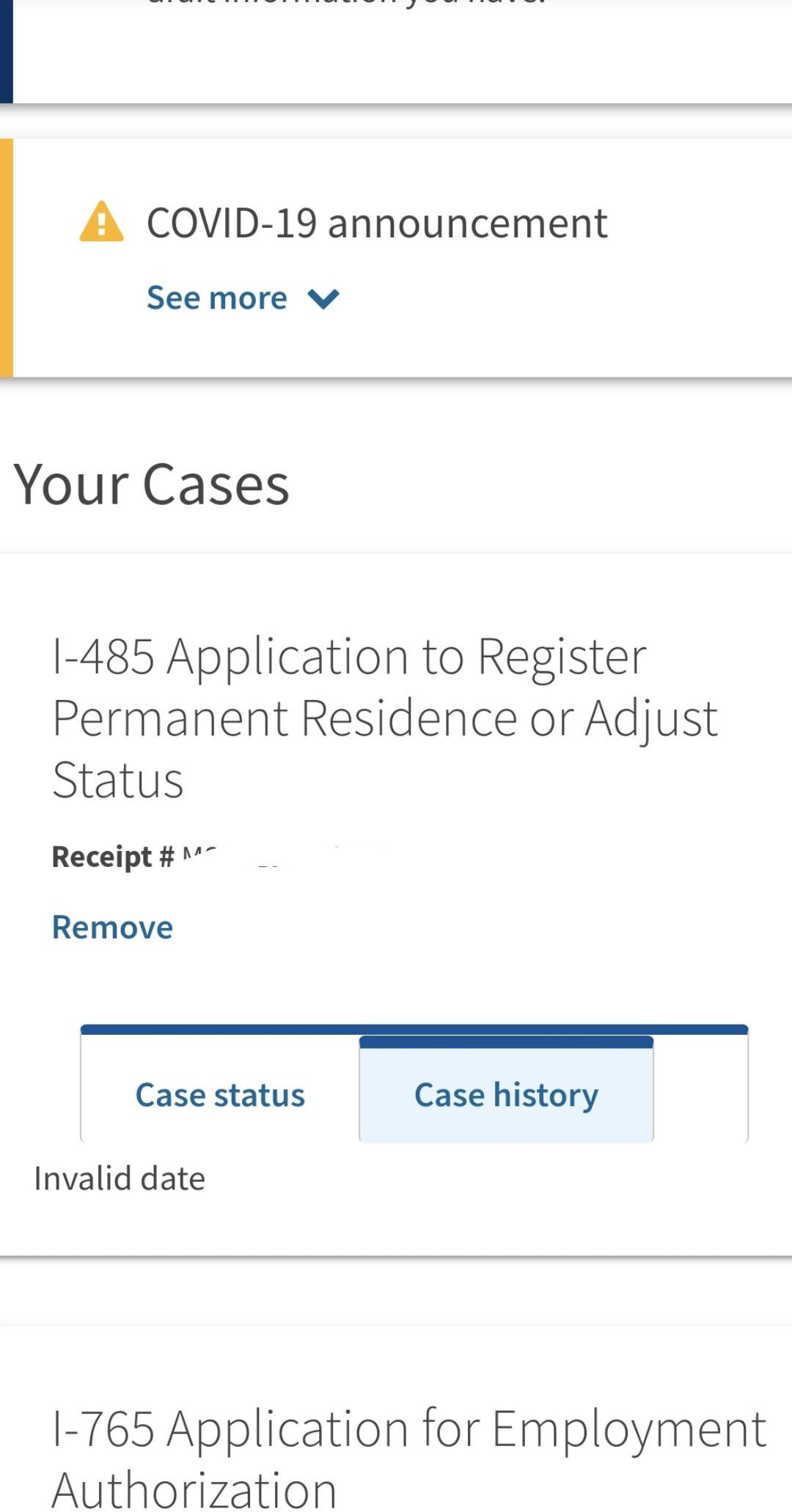The image size is (792, 1512).
Task: Open the I-485 Application to Register Permanent Residence title
Action: tap(385, 718)
